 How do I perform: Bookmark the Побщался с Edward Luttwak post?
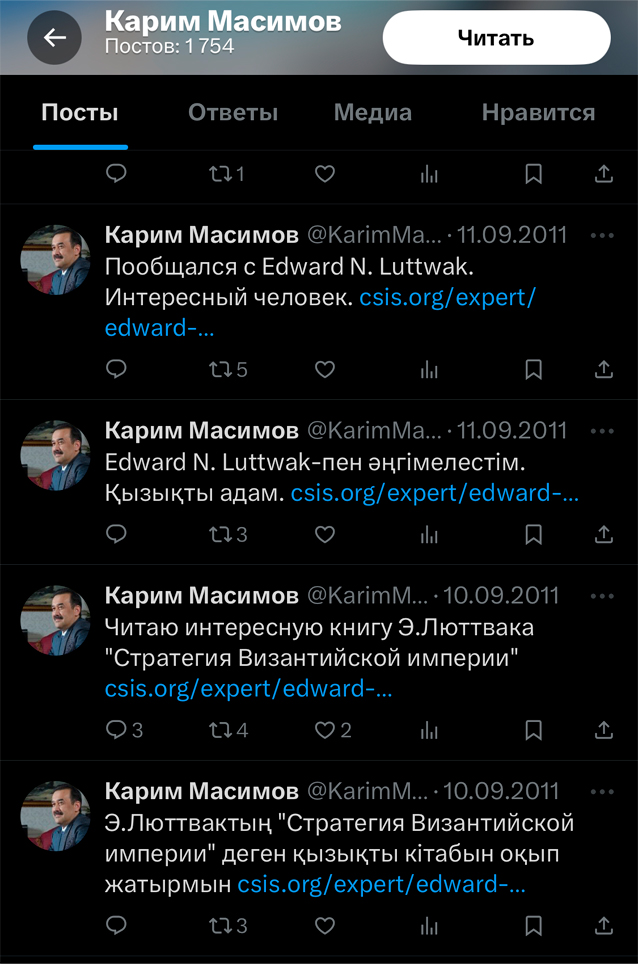tap(534, 369)
